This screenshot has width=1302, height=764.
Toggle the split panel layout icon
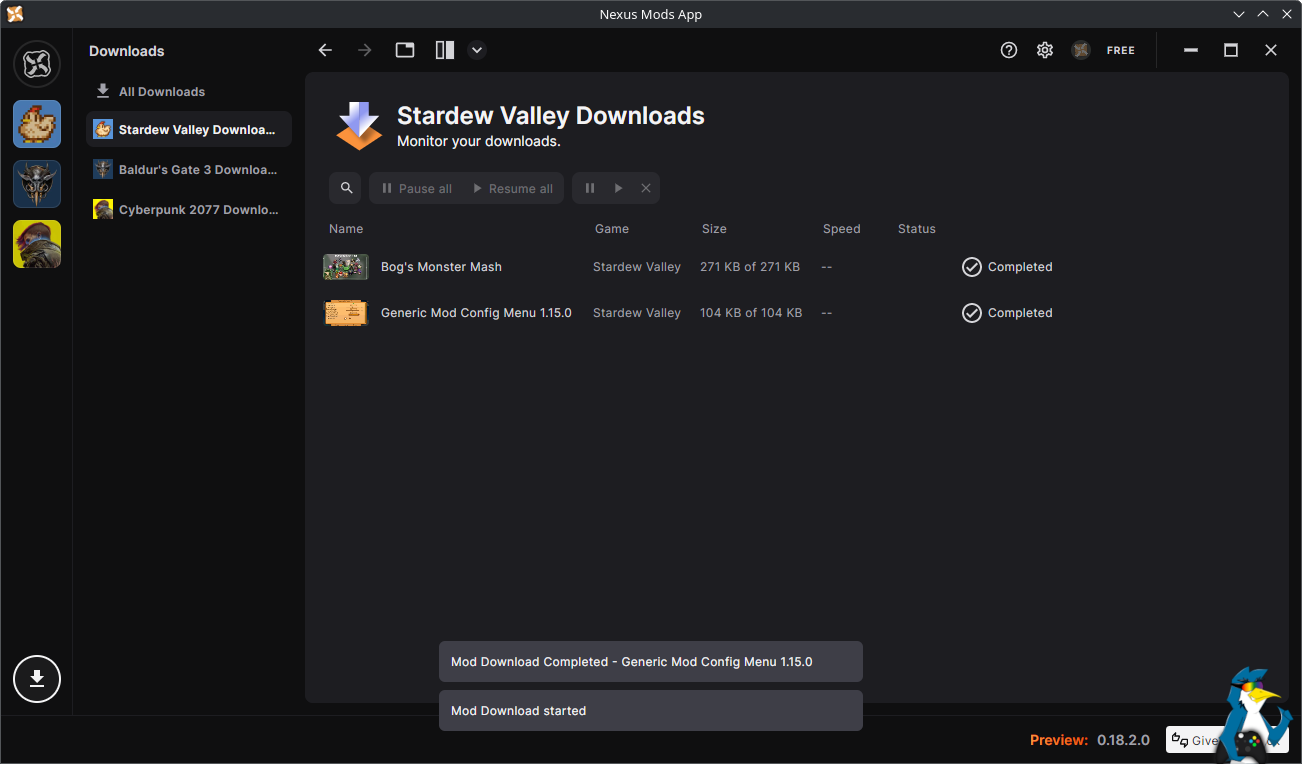(x=445, y=50)
